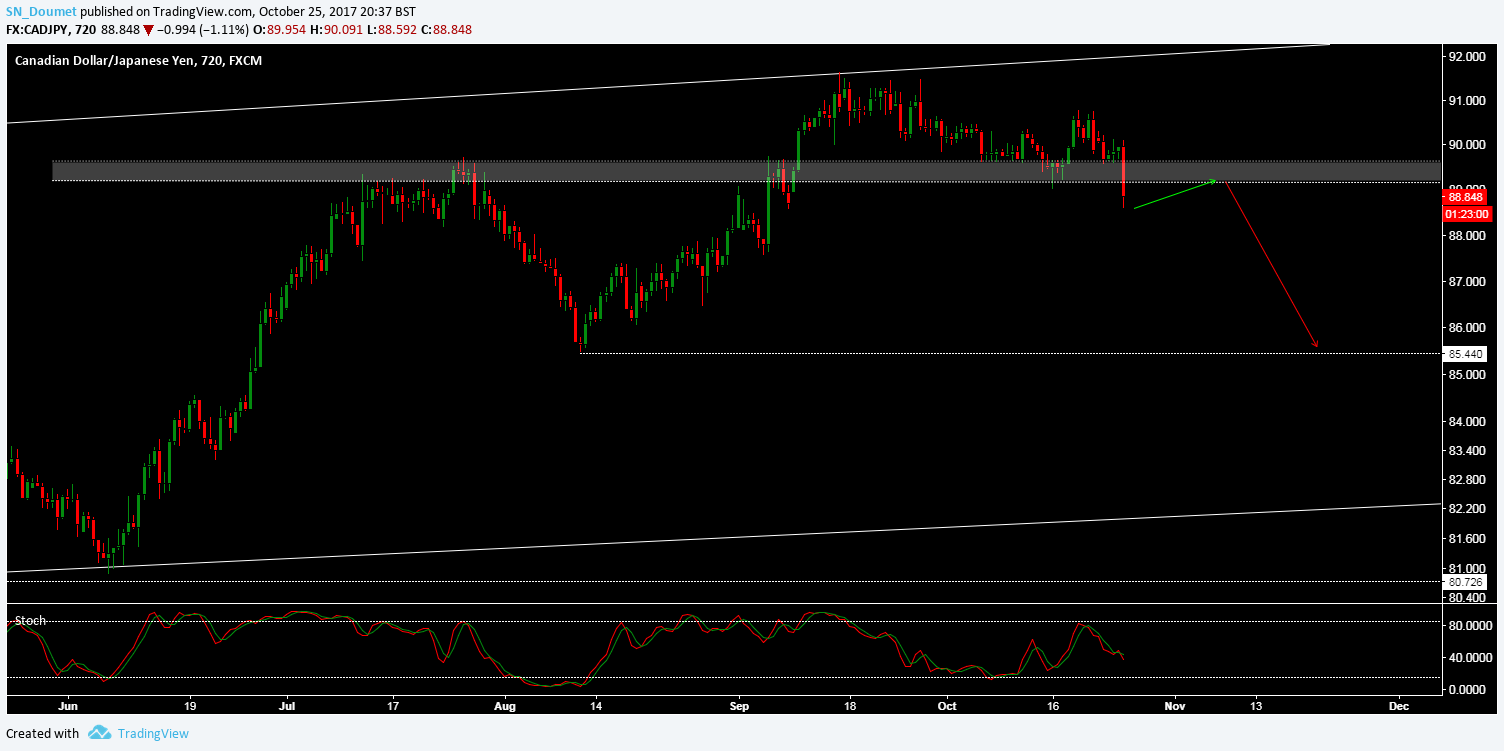Open the SN_Doumet author profile link
The image size is (1504, 751).
tap(41, 11)
